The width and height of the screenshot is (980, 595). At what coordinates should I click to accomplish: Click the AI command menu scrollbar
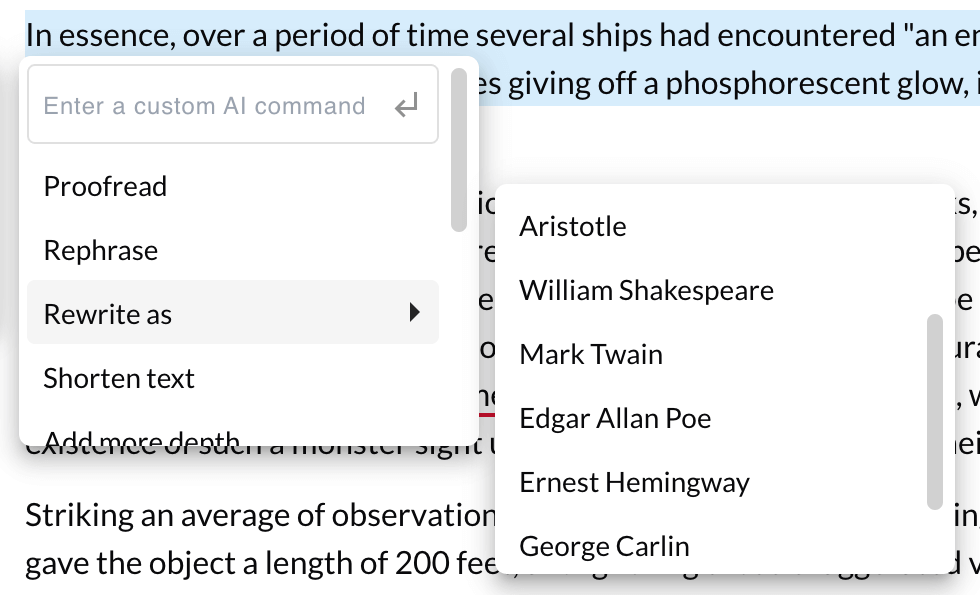click(x=459, y=150)
